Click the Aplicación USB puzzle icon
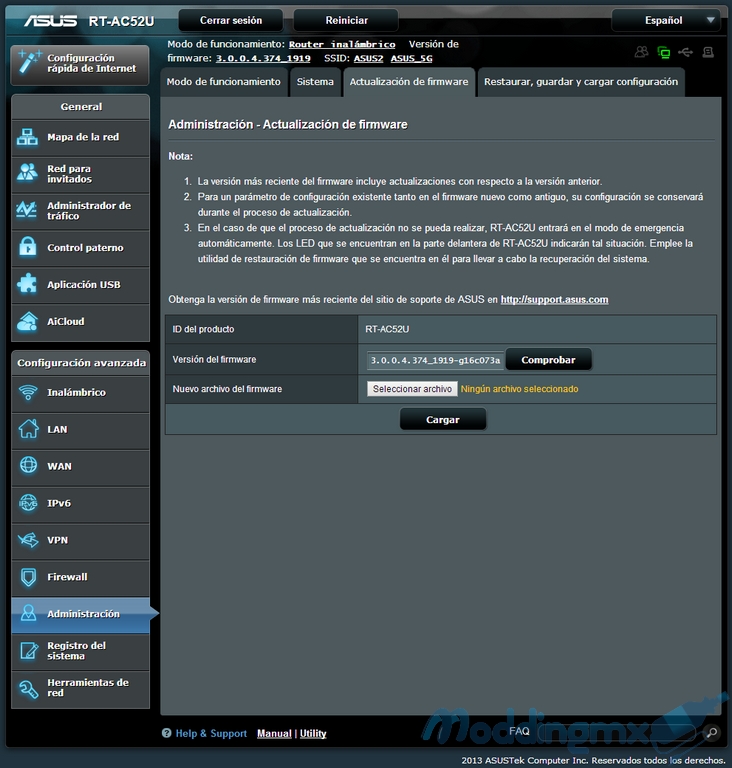Image resolution: width=732 pixels, height=768 pixels. click(27, 284)
